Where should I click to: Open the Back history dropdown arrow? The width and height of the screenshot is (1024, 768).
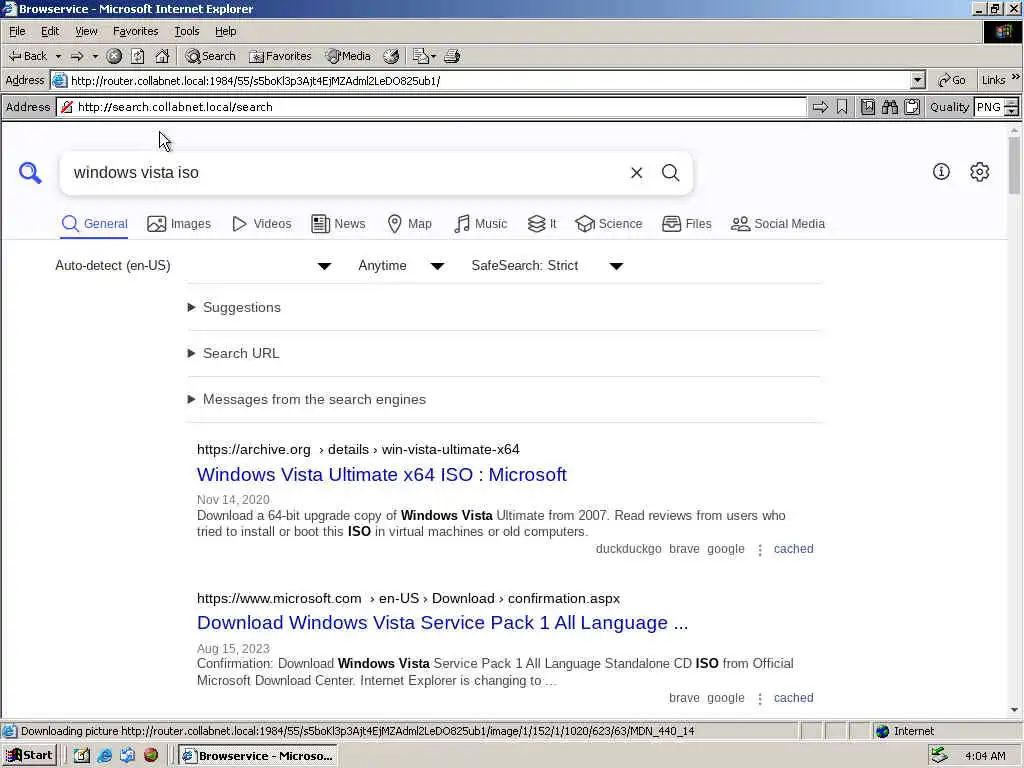[x=58, y=56]
